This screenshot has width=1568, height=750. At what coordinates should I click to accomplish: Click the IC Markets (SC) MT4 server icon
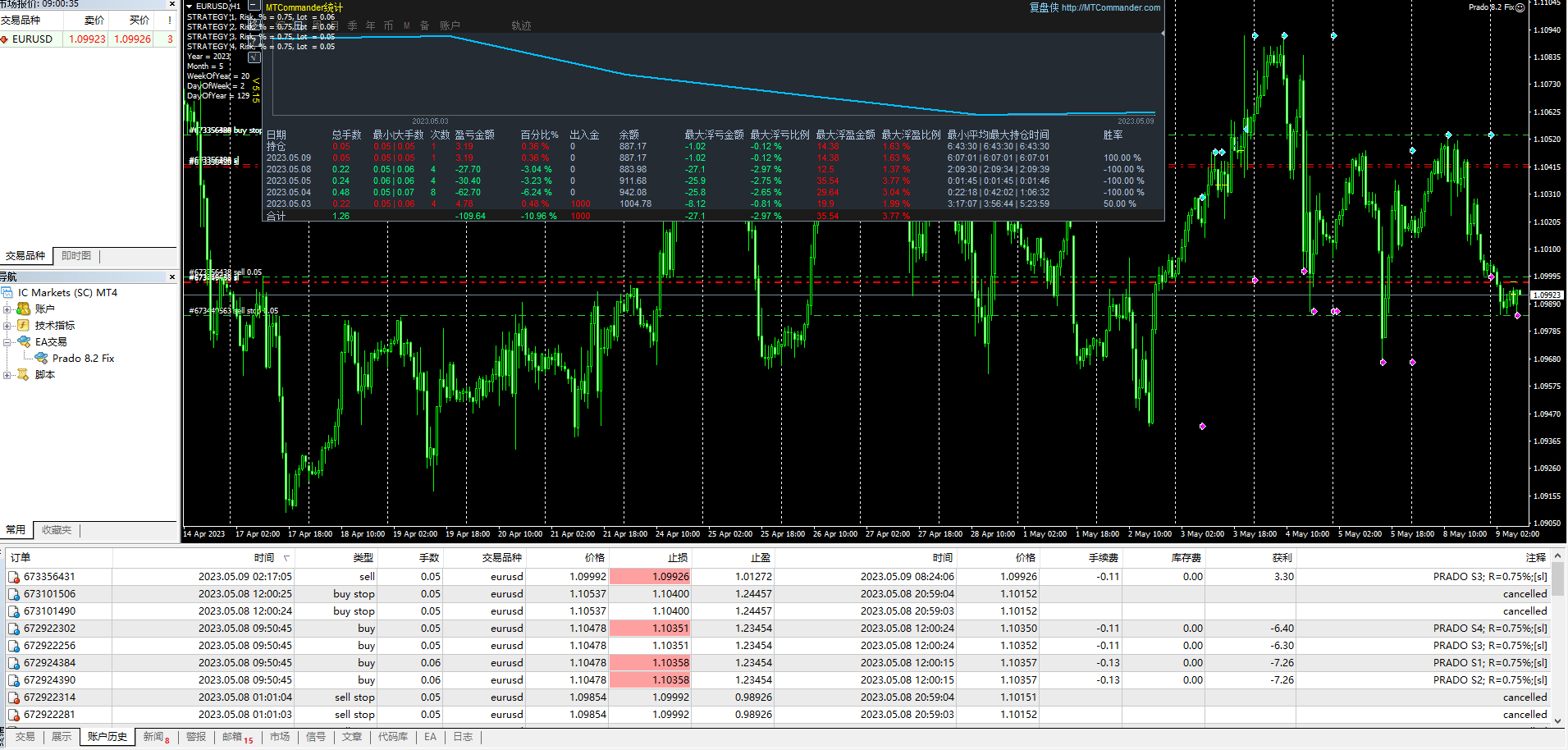coord(7,293)
